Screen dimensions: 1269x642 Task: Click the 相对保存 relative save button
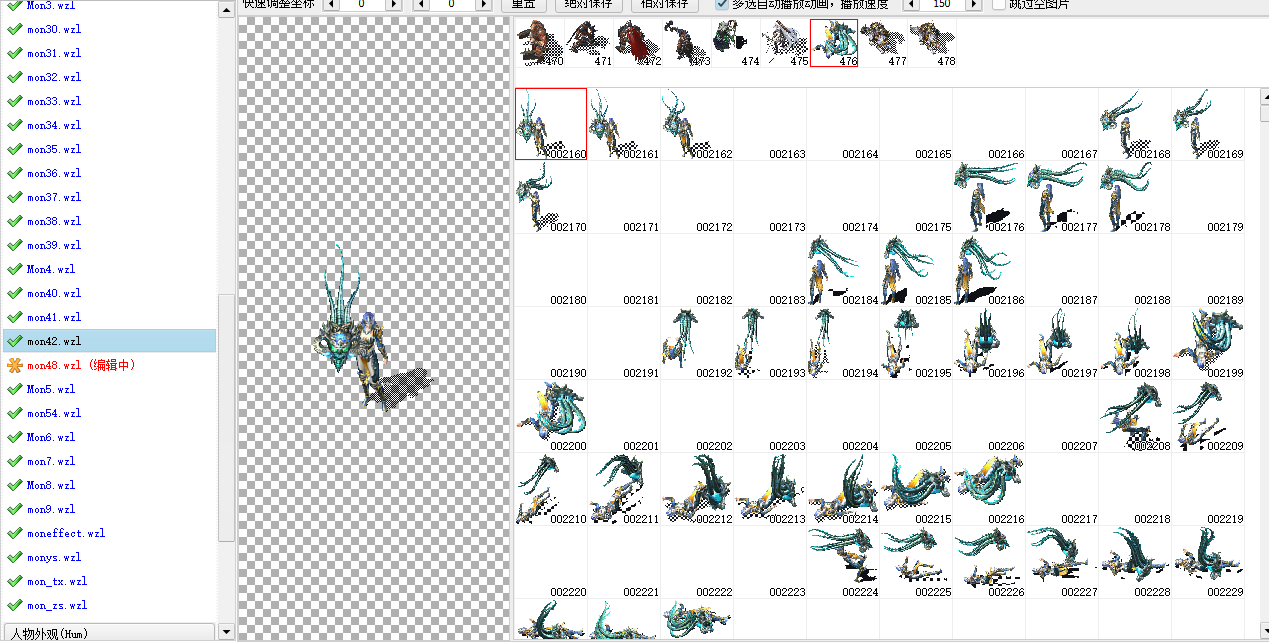click(x=664, y=4)
